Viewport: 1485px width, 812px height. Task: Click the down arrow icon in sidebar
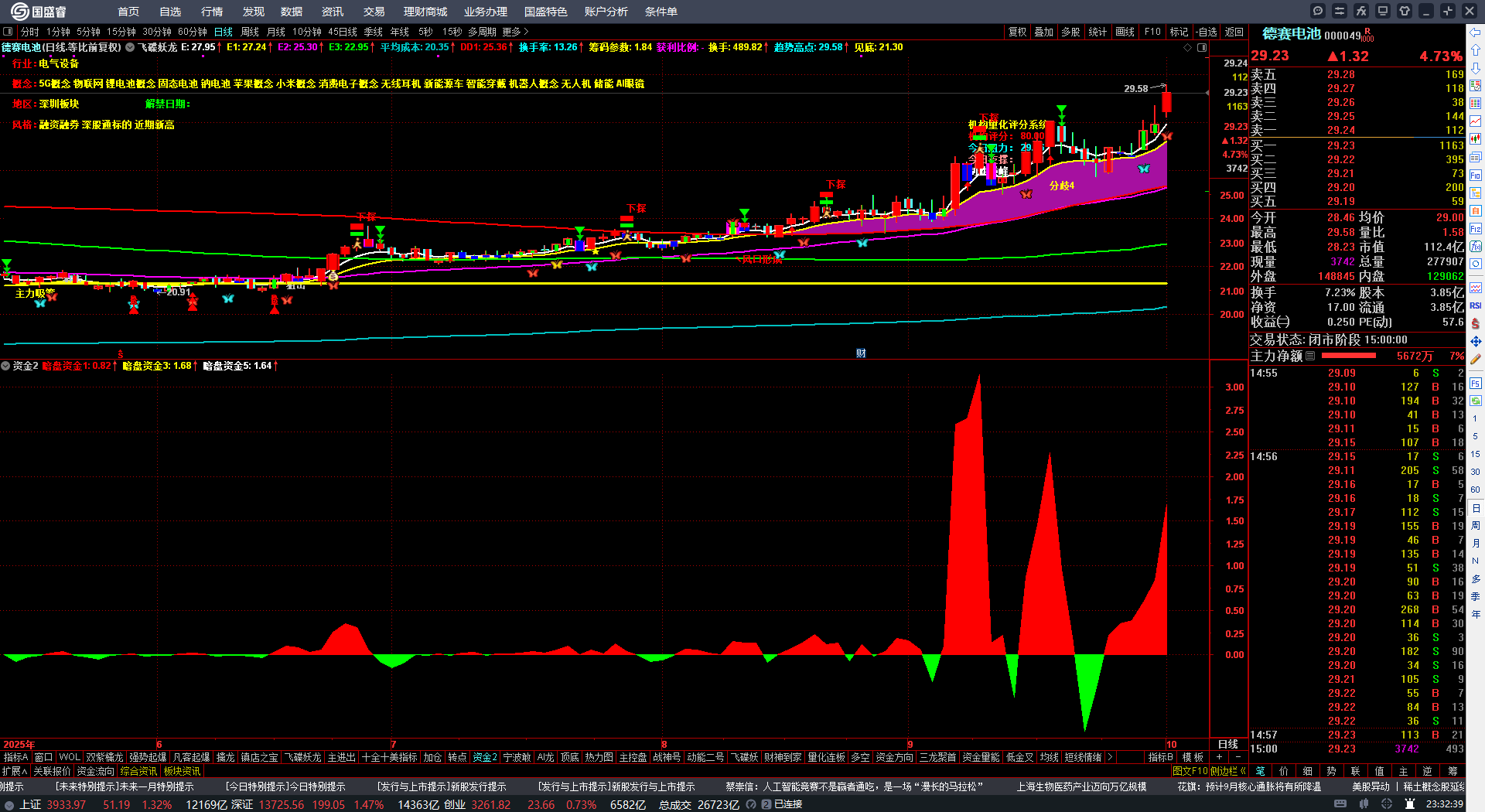pyautogui.click(x=1476, y=67)
